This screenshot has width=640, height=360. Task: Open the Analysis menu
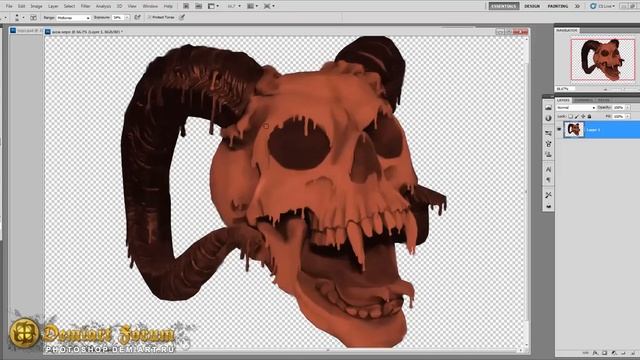(x=103, y=6)
